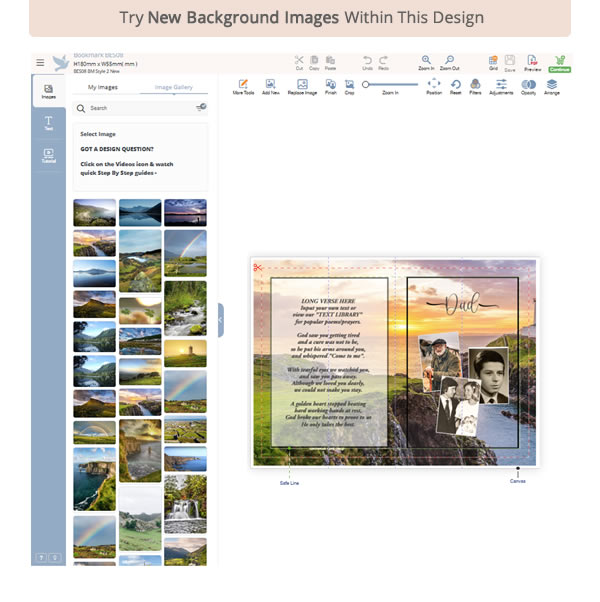Toggle the Grid overlay

pos(493,62)
